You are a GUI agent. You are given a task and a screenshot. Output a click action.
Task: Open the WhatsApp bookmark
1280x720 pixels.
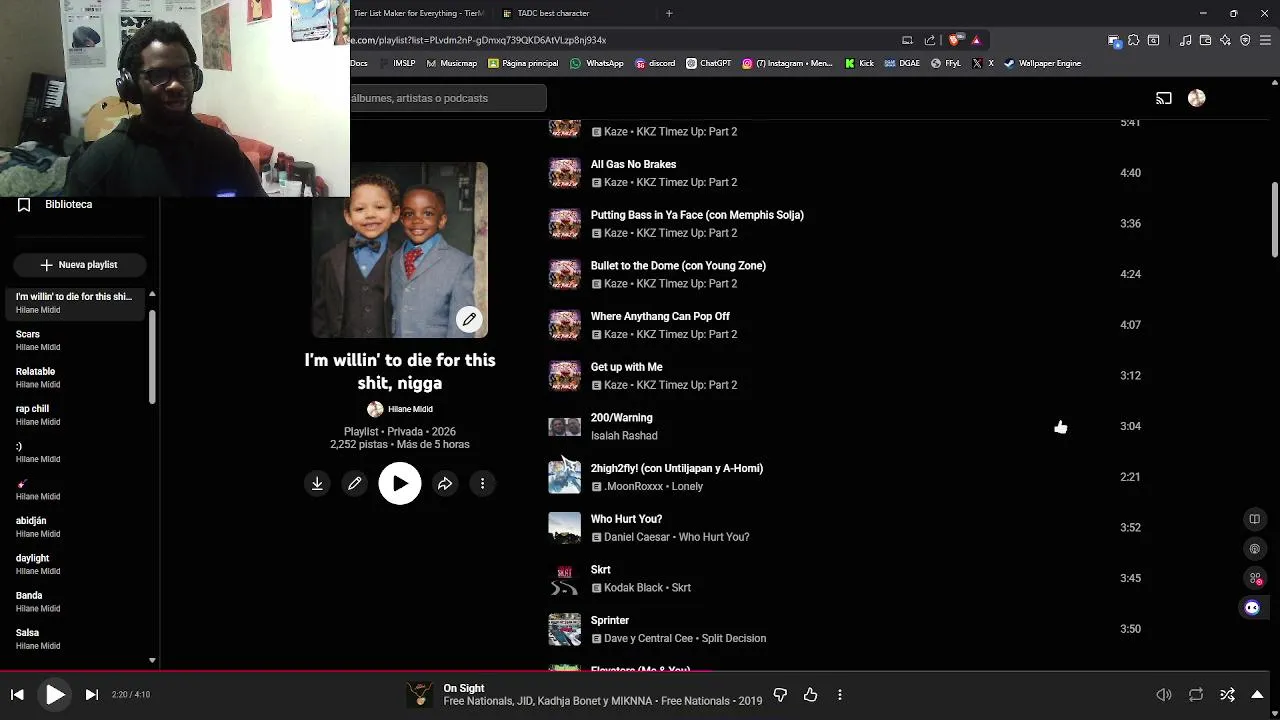click(596, 63)
